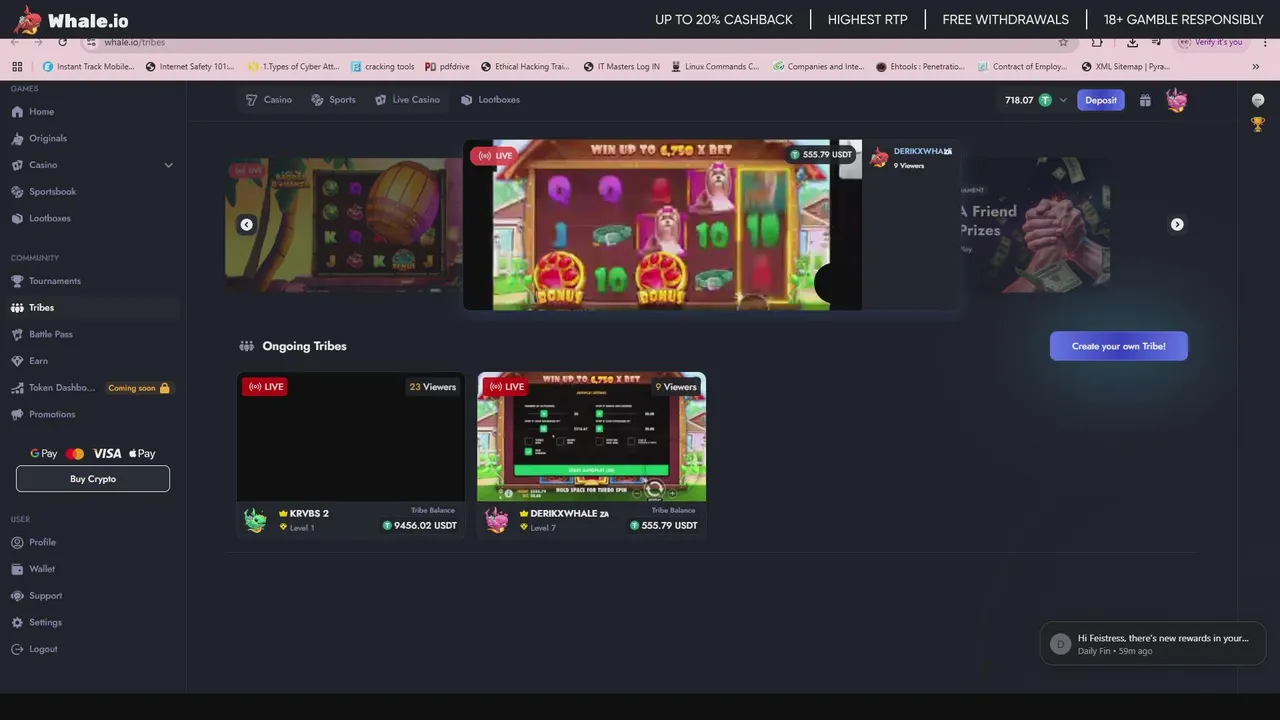1280x720 pixels.
Task: Open the user avatar menu
Action: pos(1176,100)
